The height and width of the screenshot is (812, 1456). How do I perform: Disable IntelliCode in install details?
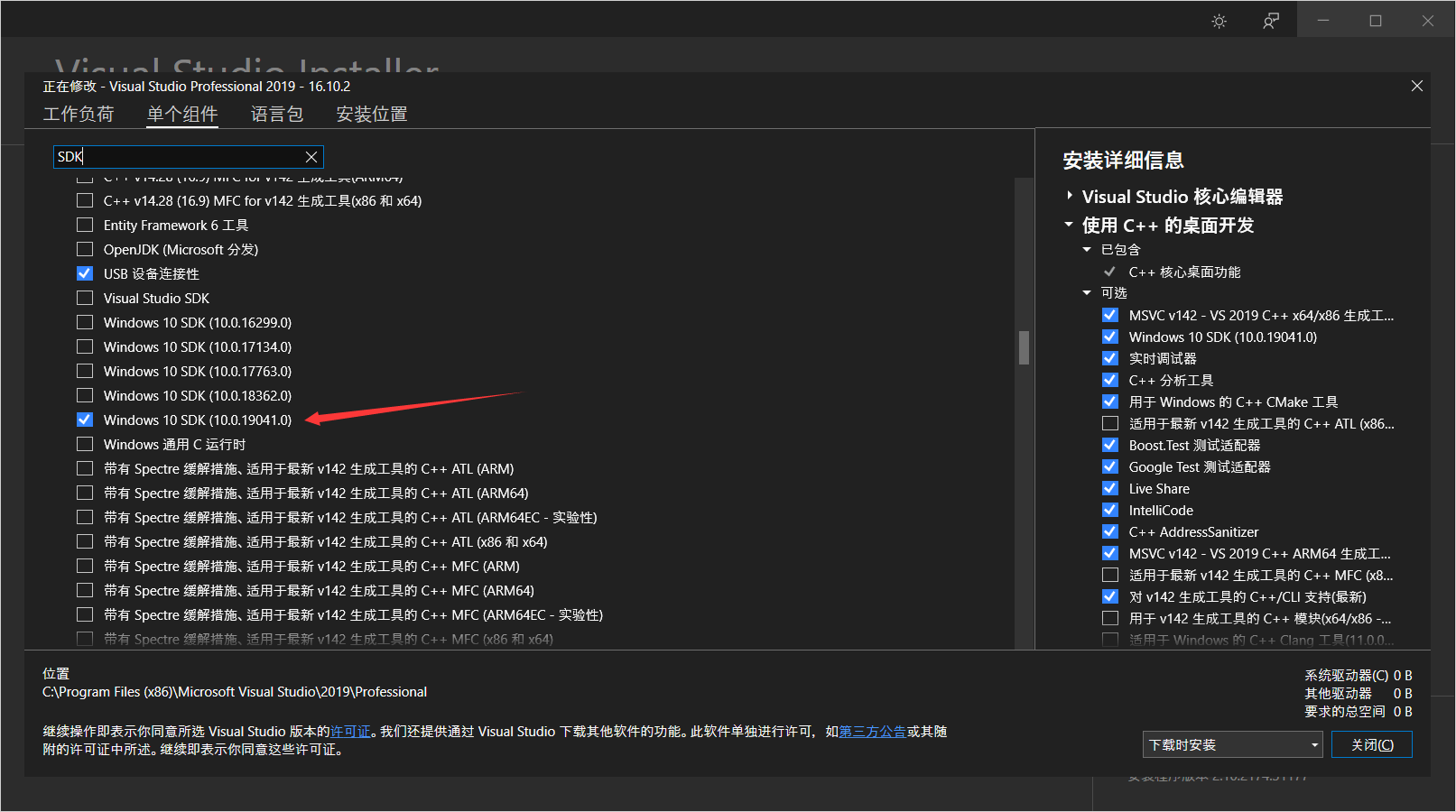click(x=1109, y=509)
